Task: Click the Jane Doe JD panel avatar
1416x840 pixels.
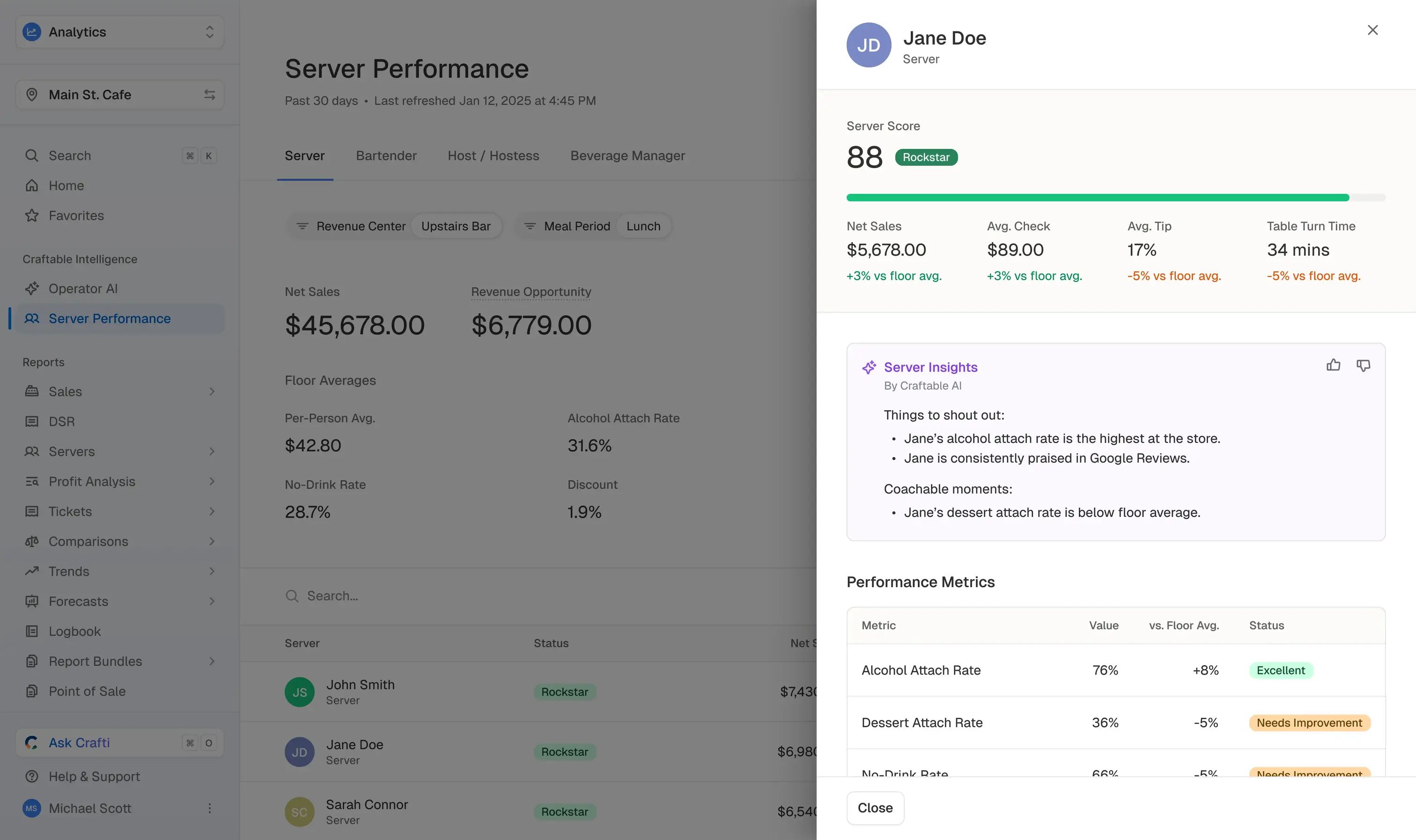Action: [869, 45]
